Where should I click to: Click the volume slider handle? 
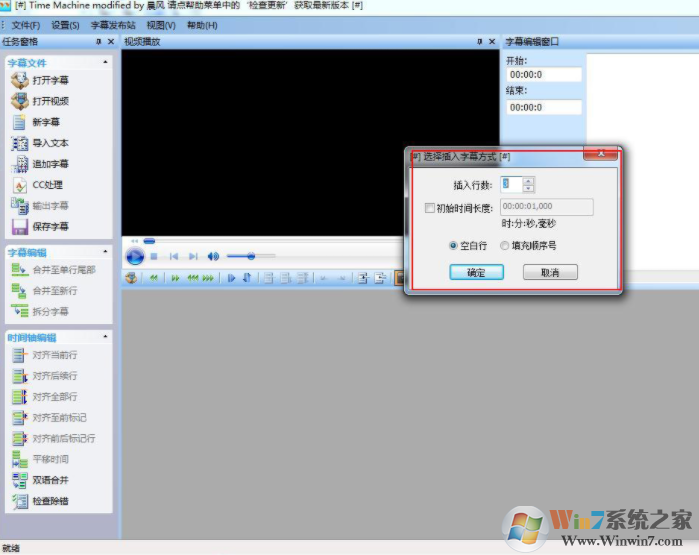click(251, 256)
